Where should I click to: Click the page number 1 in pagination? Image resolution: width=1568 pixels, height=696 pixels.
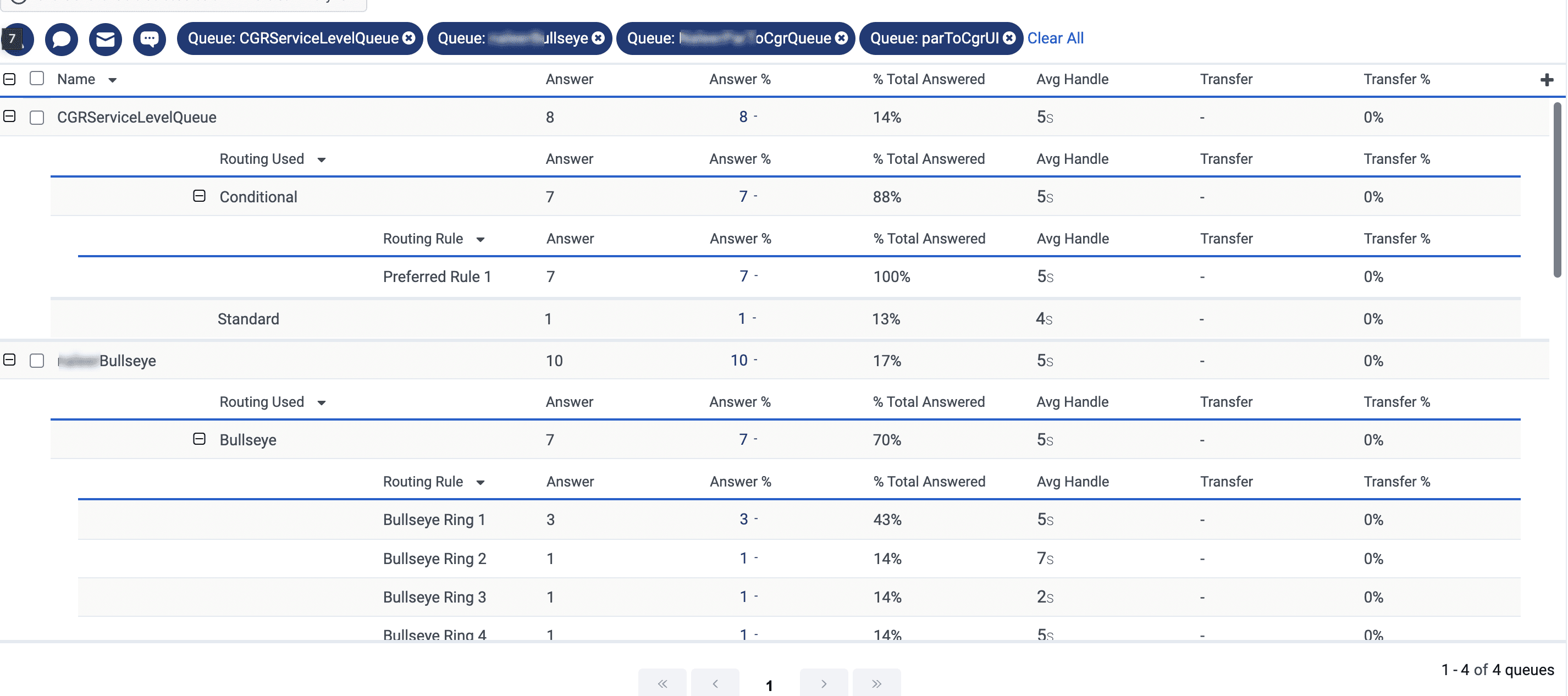coord(769,685)
